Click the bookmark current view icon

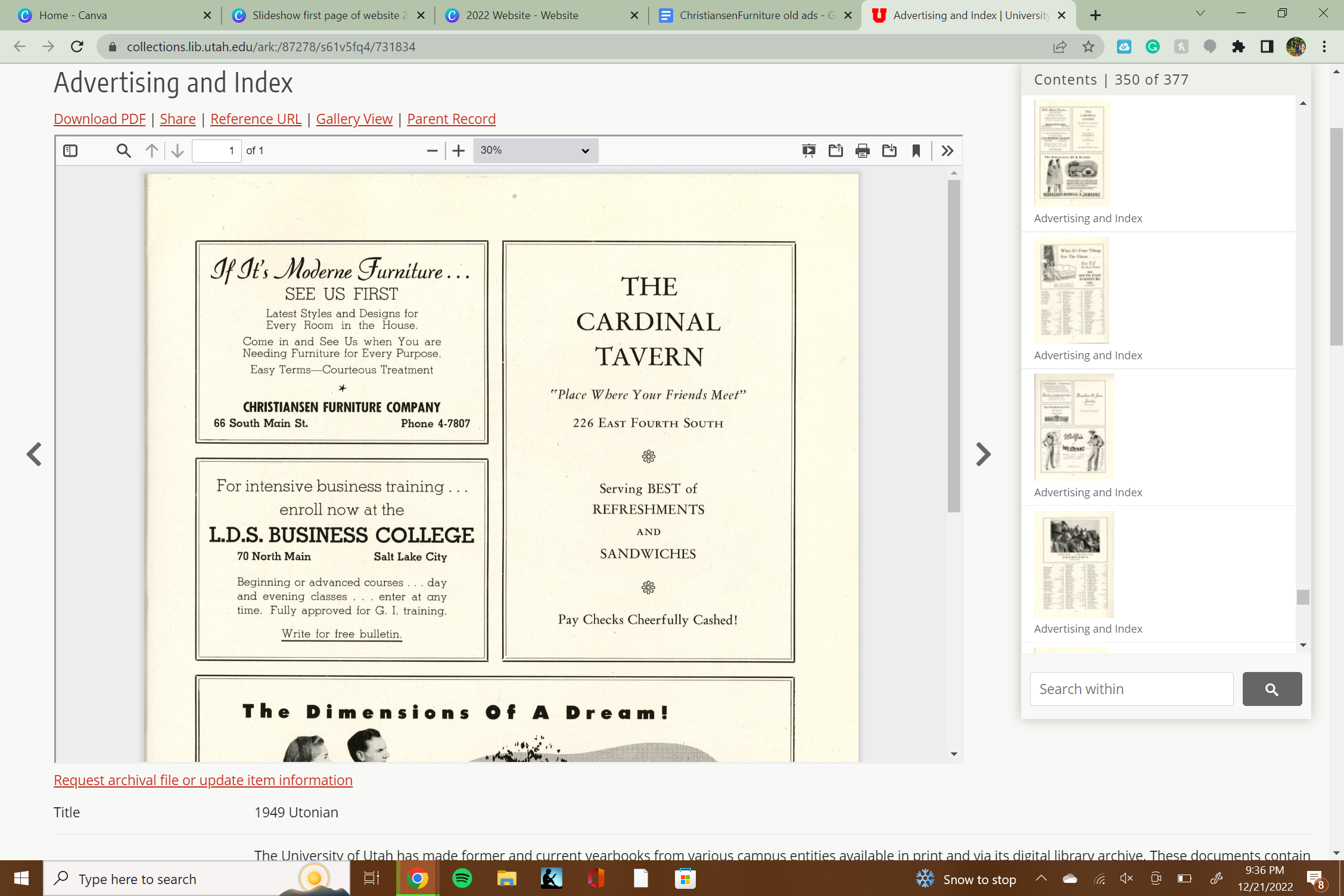coord(916,151)
